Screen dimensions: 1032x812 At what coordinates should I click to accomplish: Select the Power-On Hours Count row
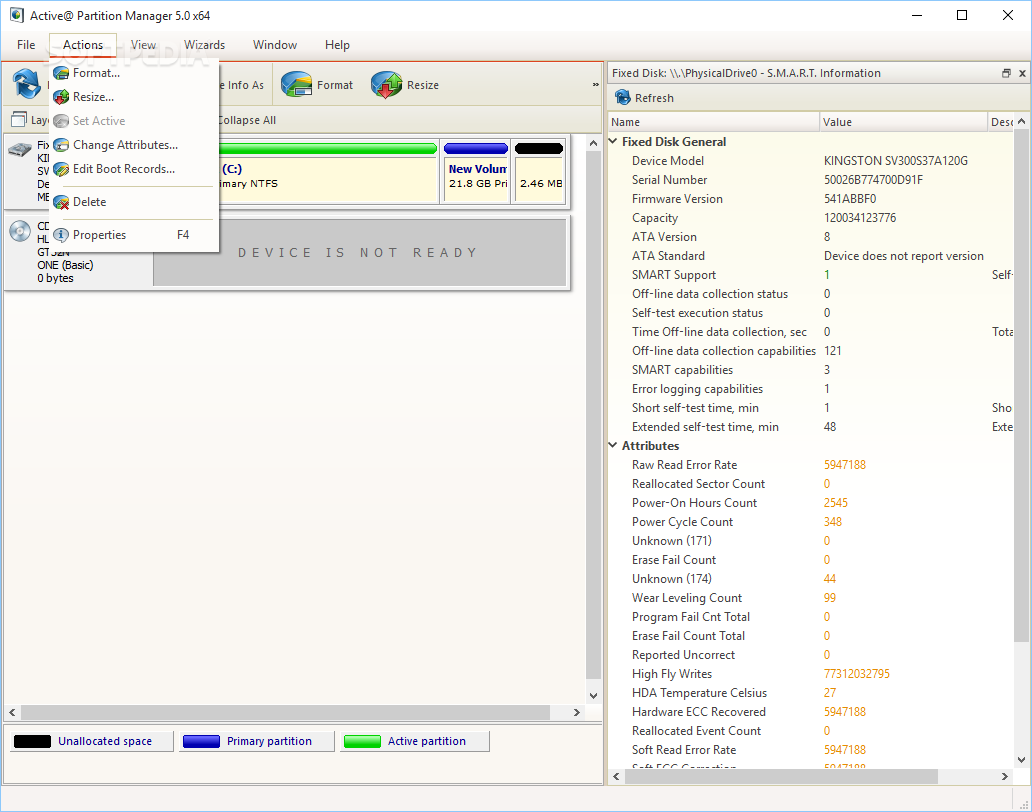click(x=810, y=503)
